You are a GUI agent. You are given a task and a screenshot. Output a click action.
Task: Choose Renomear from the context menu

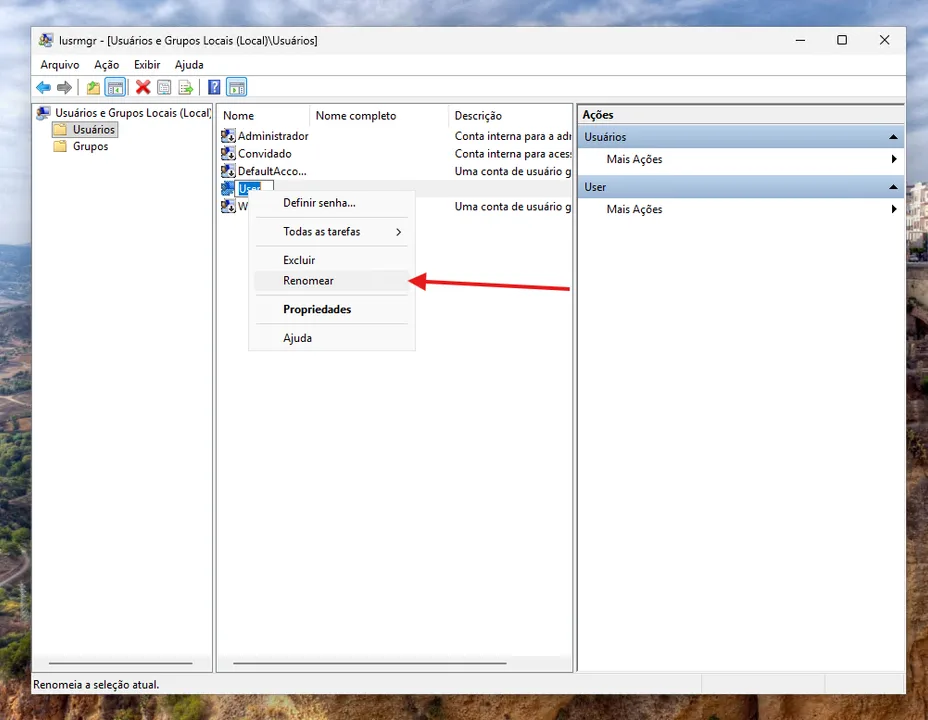331,281
